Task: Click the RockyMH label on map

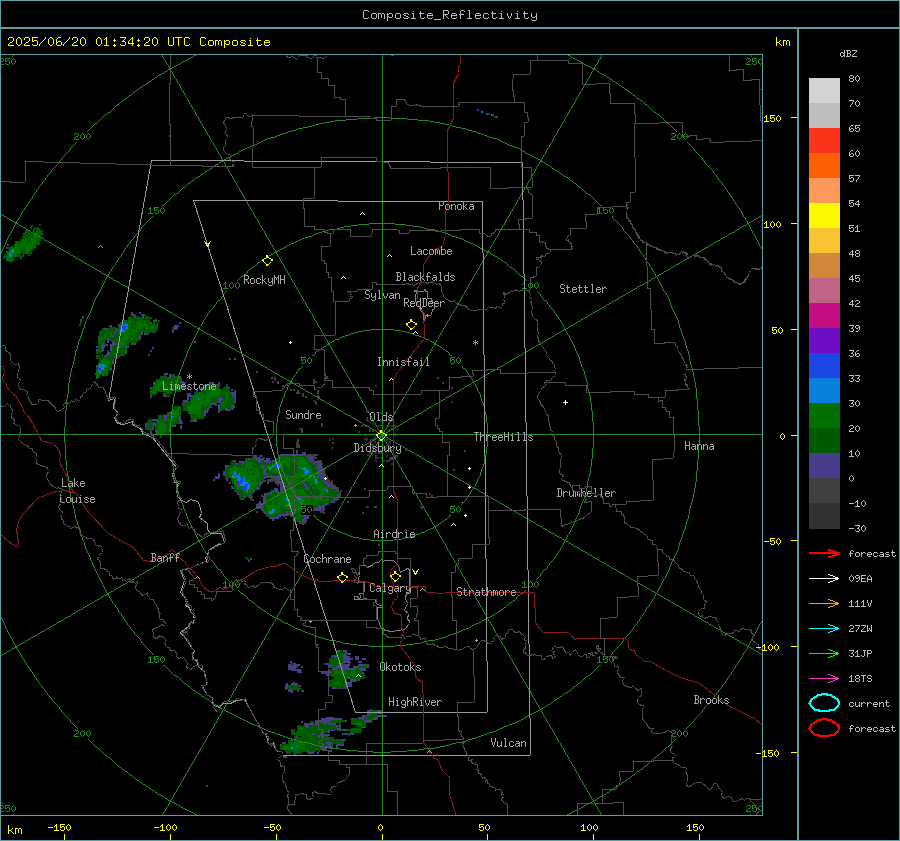Action: click(x=264, y=280)
